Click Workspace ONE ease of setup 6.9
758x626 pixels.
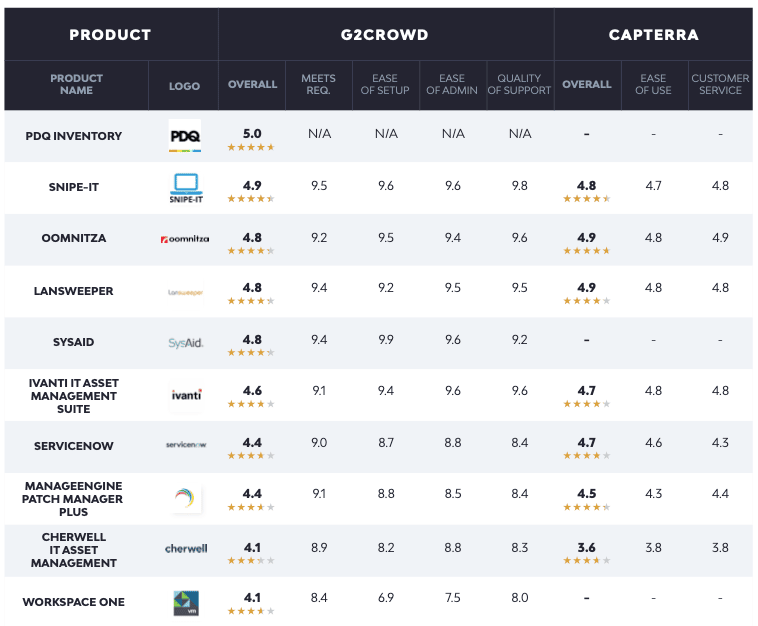386,598
